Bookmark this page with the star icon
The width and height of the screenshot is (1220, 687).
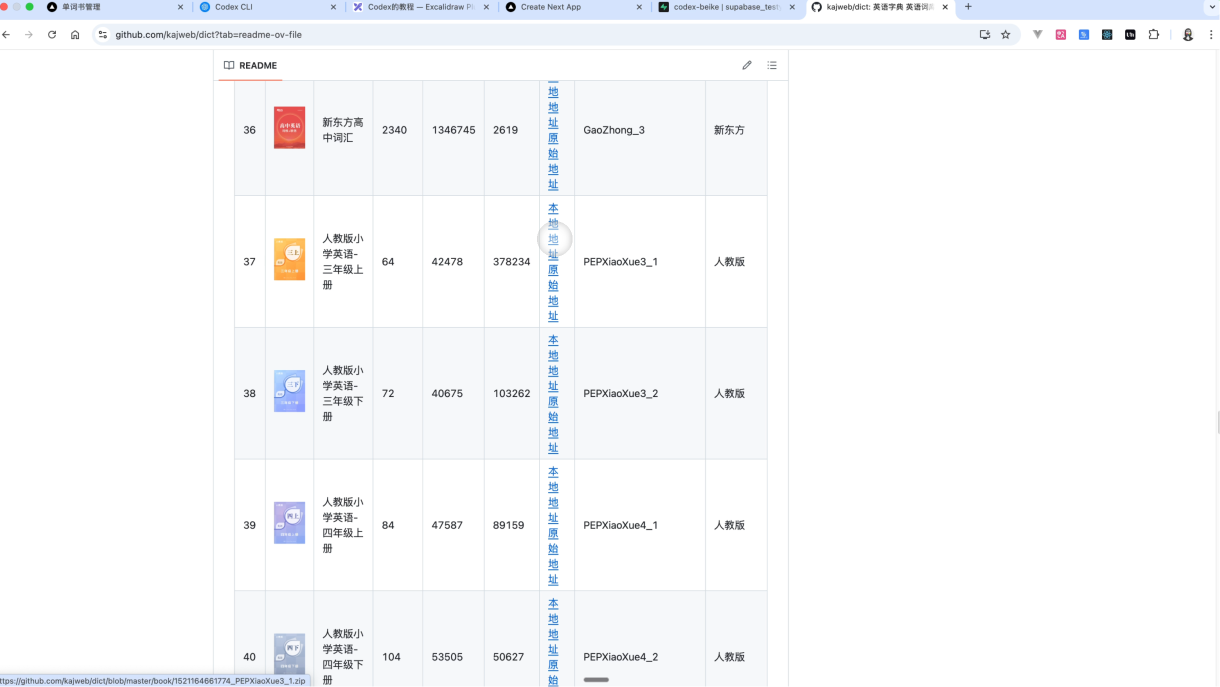1005,34
